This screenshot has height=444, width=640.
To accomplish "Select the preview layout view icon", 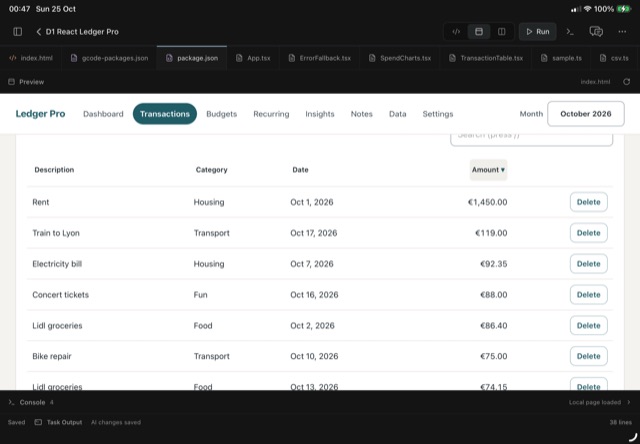I will pos(479,31).
